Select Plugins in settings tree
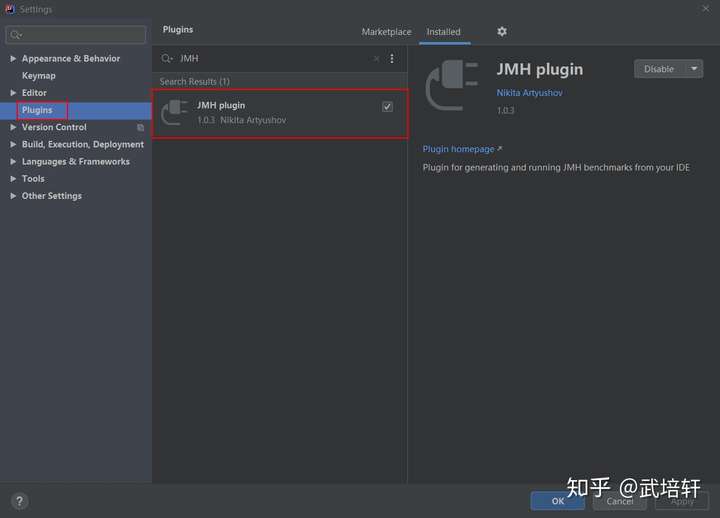 pos(37,110)
